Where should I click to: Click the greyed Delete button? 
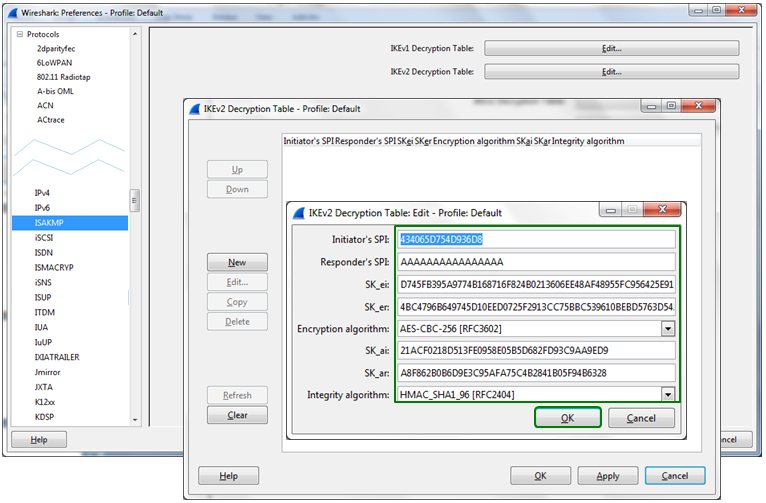[237, 322]
